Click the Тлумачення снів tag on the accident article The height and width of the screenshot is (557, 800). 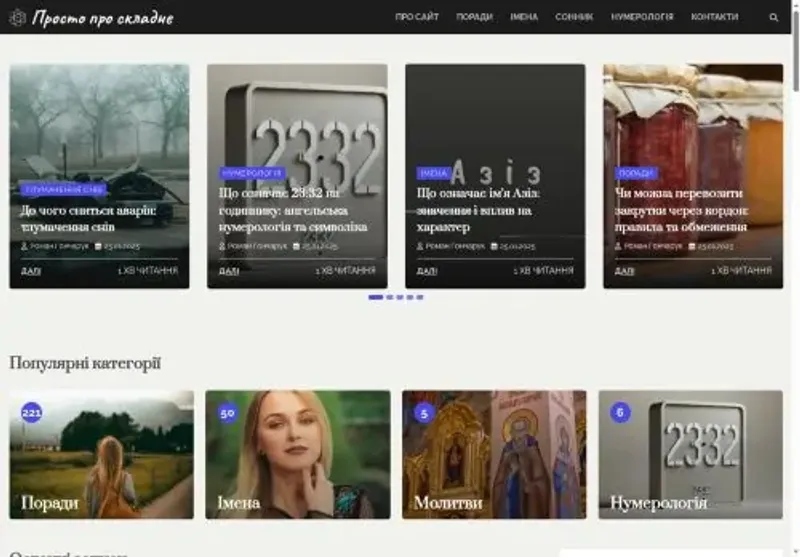64,188
